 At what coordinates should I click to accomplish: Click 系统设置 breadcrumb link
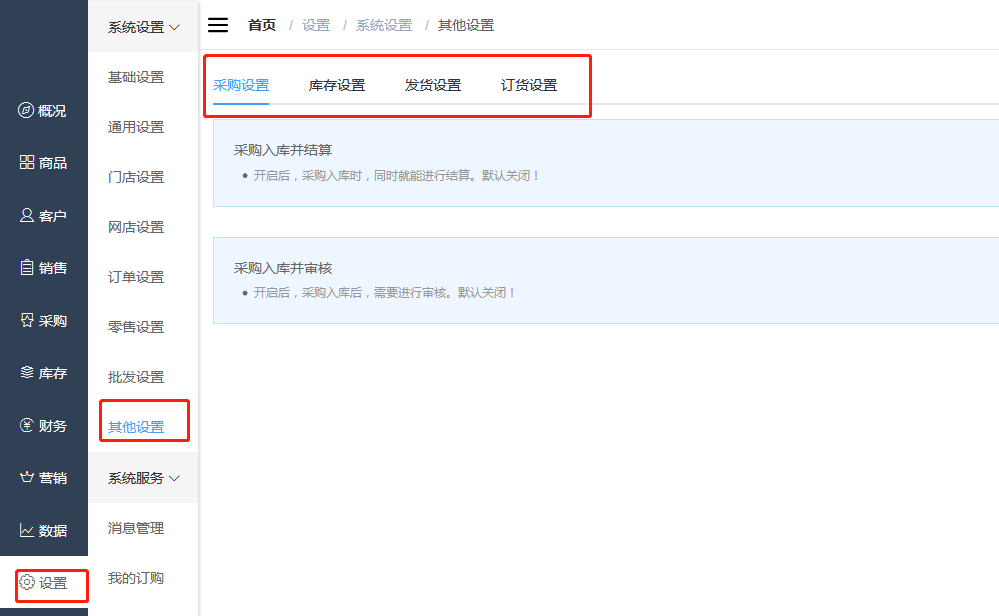coord(384,25)
